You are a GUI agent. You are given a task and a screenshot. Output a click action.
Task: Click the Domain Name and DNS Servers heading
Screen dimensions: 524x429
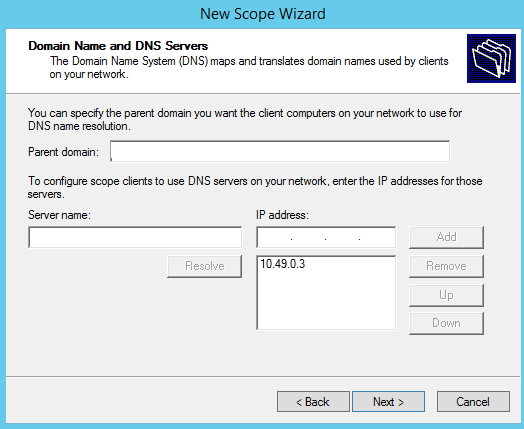click(x=118, y=46)
